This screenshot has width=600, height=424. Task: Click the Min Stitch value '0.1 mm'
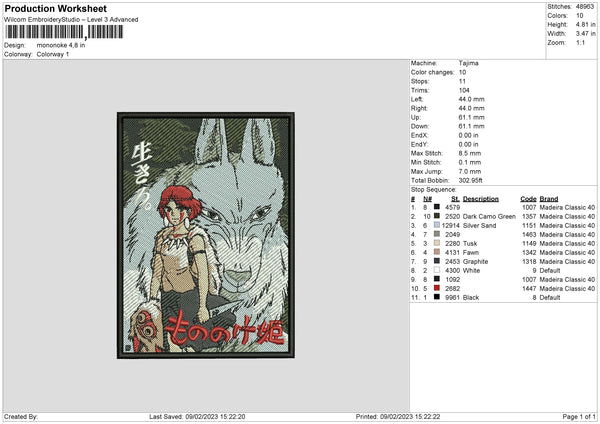(x=470, y=162)
